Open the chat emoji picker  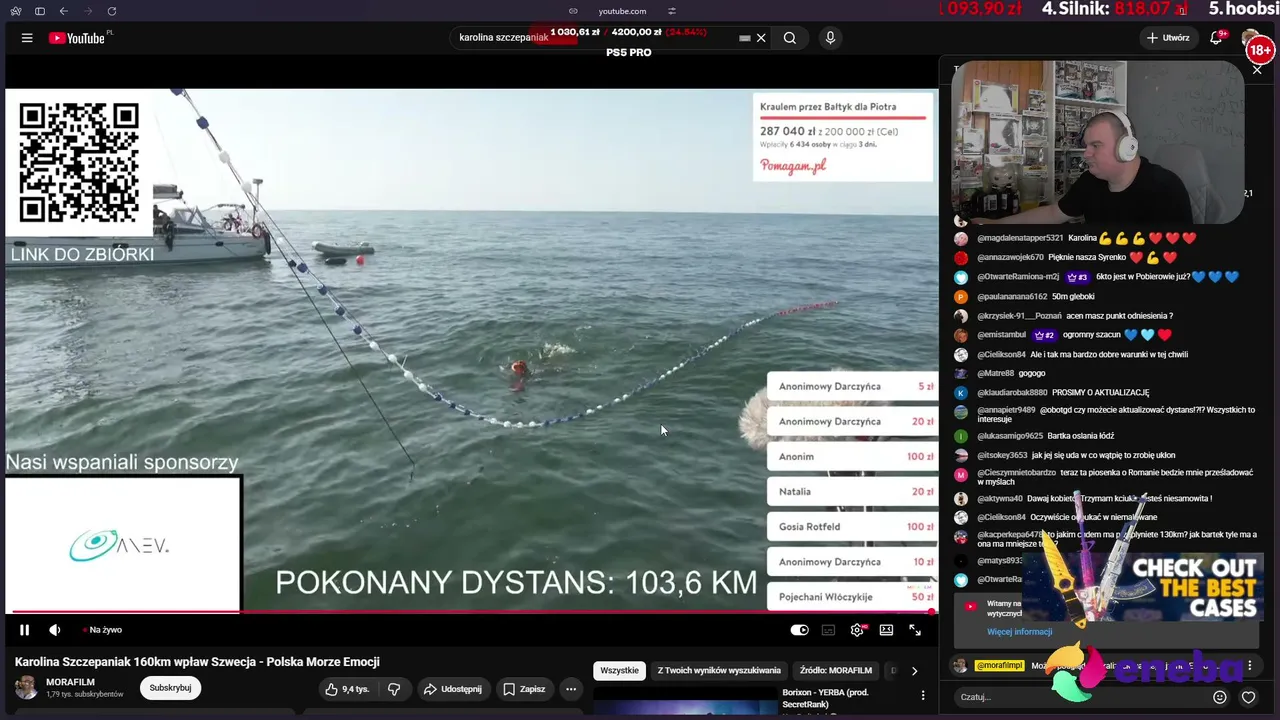click(1220, 697)
